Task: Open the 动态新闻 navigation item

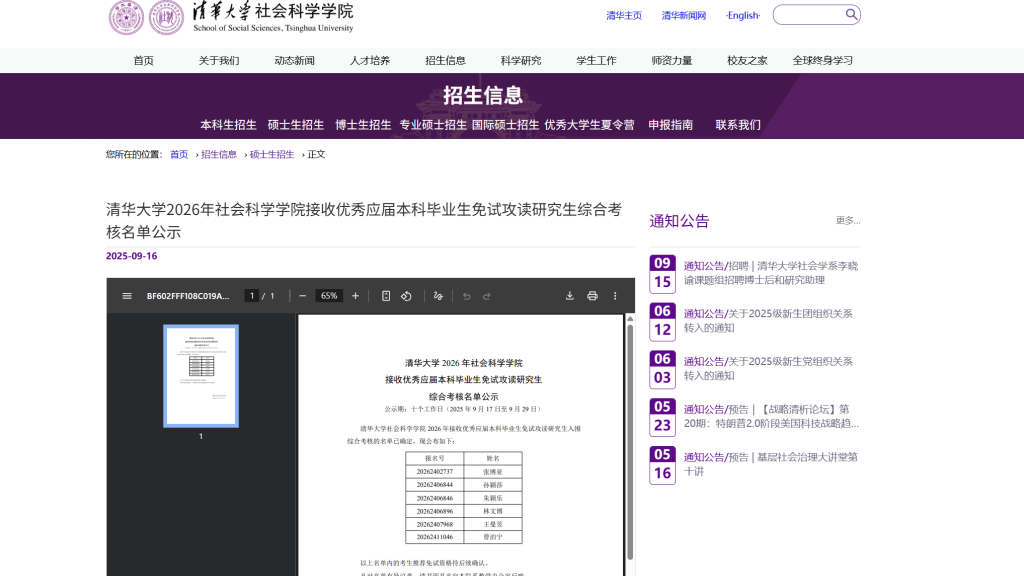Action: (x=295, y=61)
